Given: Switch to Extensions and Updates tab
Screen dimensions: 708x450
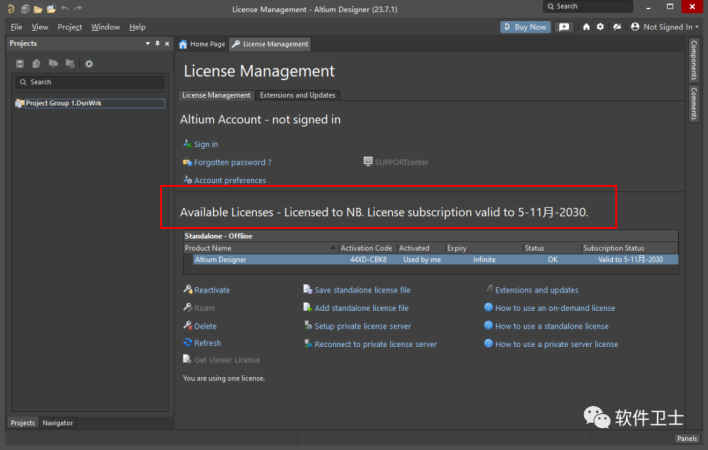Looking at the screenshot, I should point(297,95).
